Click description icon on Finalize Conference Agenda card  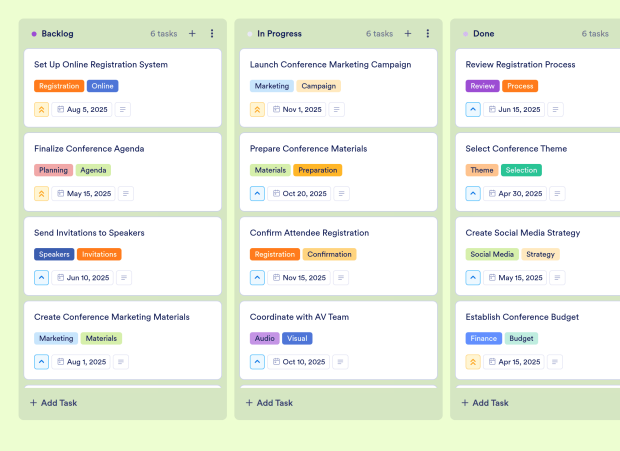coord(125,194)
